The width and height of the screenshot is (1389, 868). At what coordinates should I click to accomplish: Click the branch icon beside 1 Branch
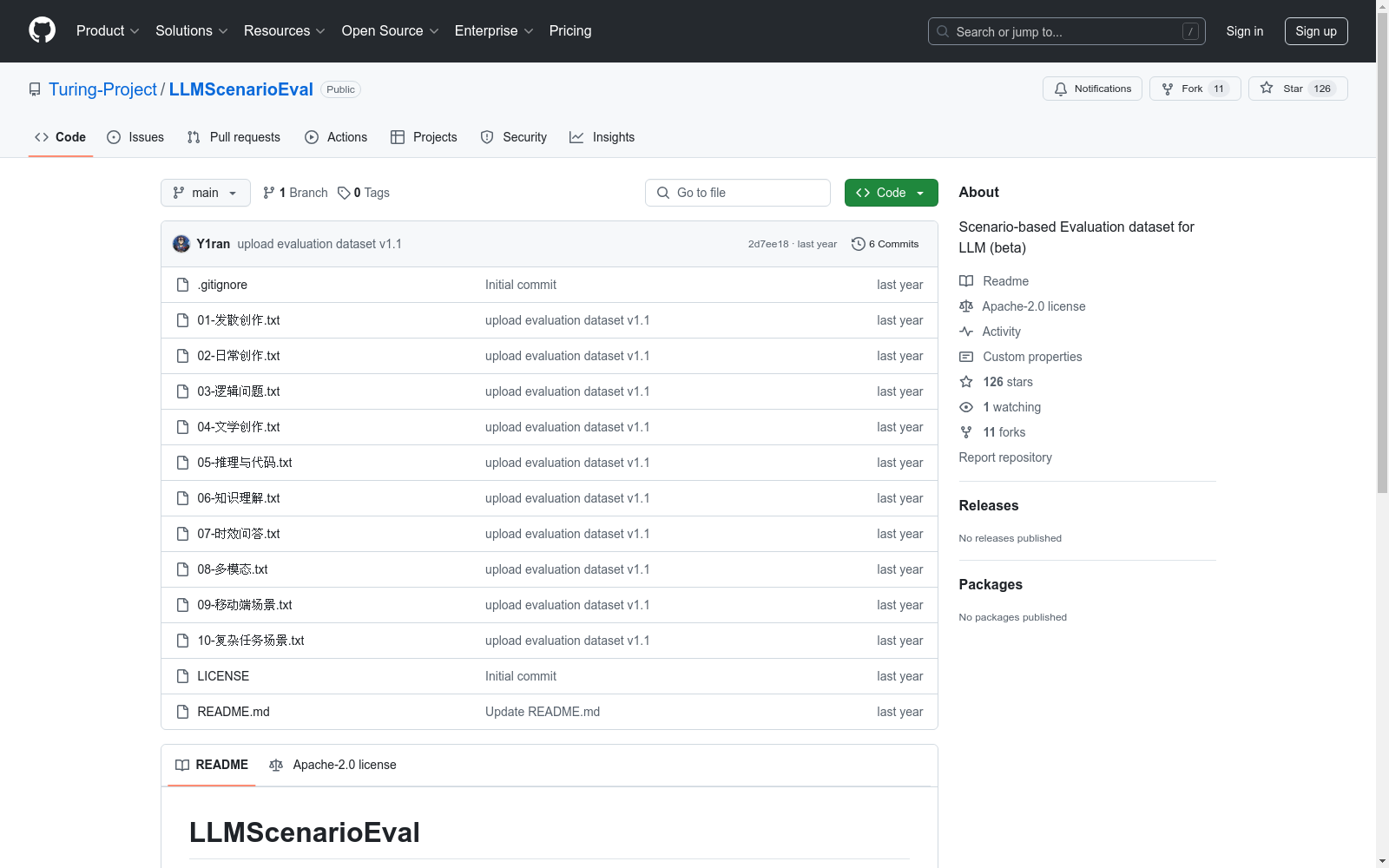(x=269, y=193)
